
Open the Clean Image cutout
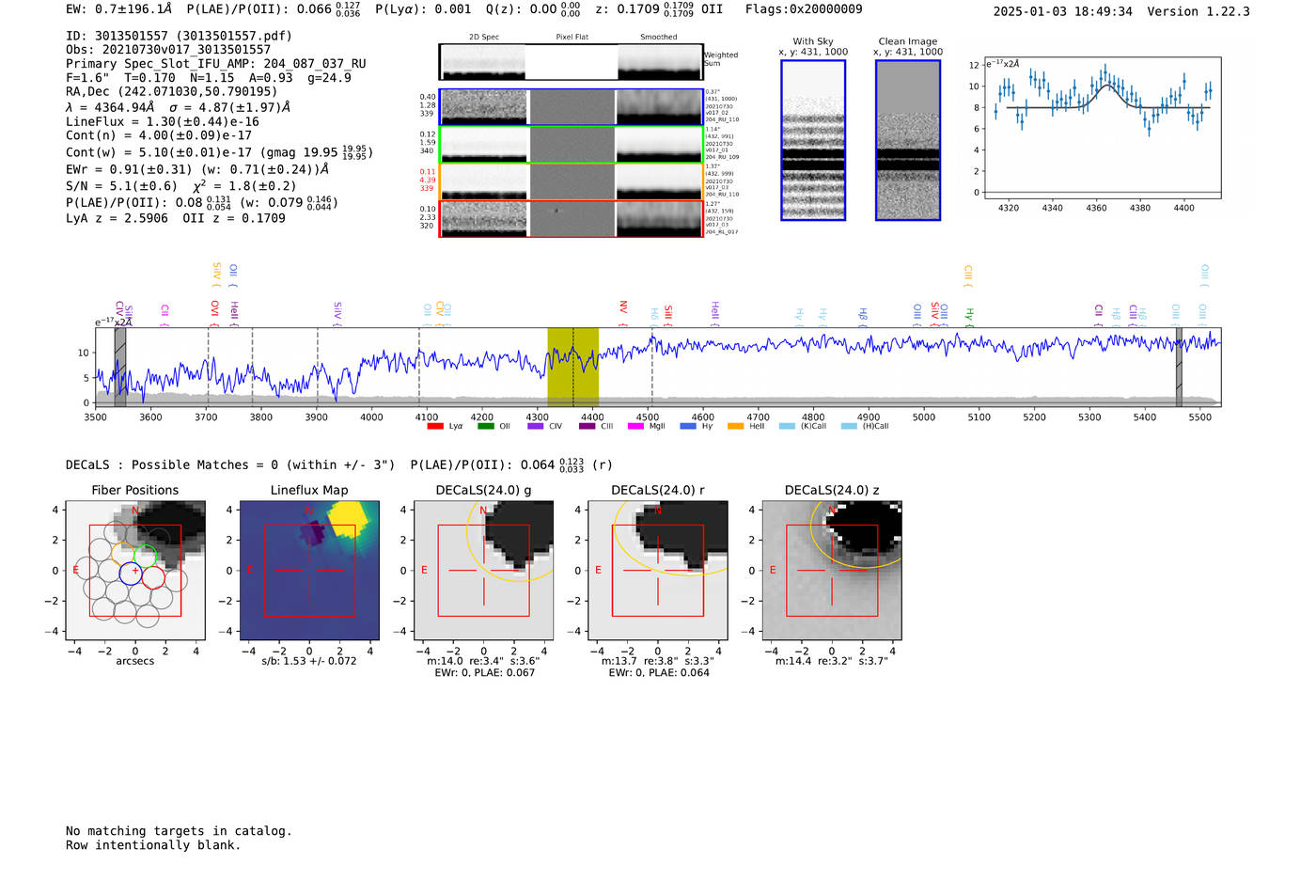[908, 140]
